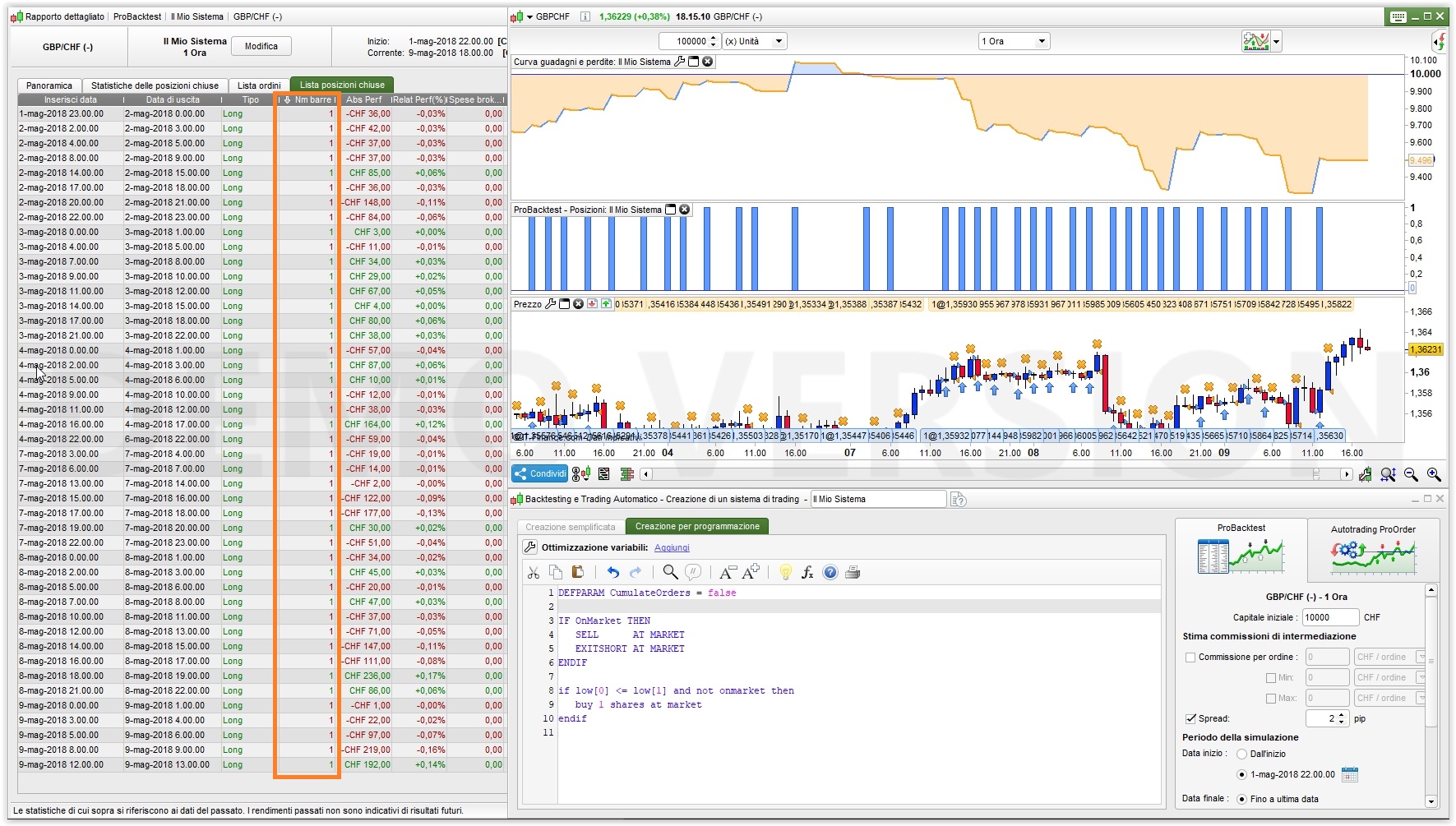The height and width of the screenshot is (826, 1456).
Task: Open the indicator chart icon dropdown arrow
Action: pyautogui.click(x=1276, y=41)
